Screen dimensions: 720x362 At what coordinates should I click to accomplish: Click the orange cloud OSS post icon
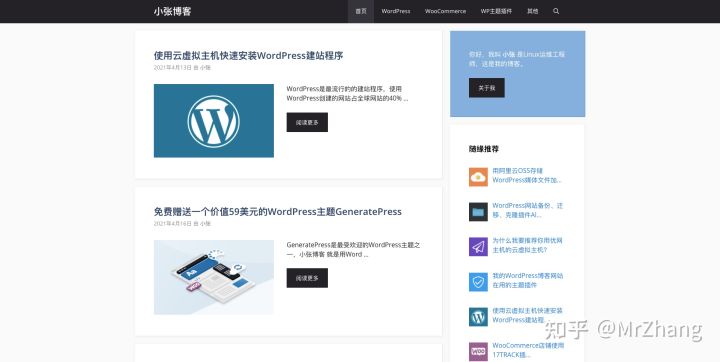point(478,177)
